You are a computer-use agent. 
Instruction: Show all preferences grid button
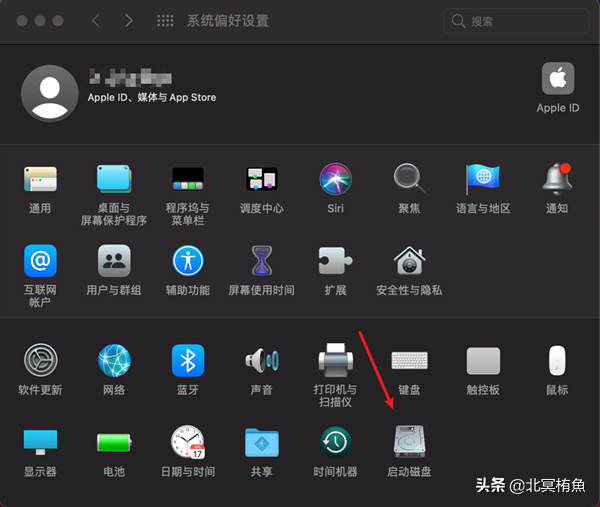coord(165,20)
